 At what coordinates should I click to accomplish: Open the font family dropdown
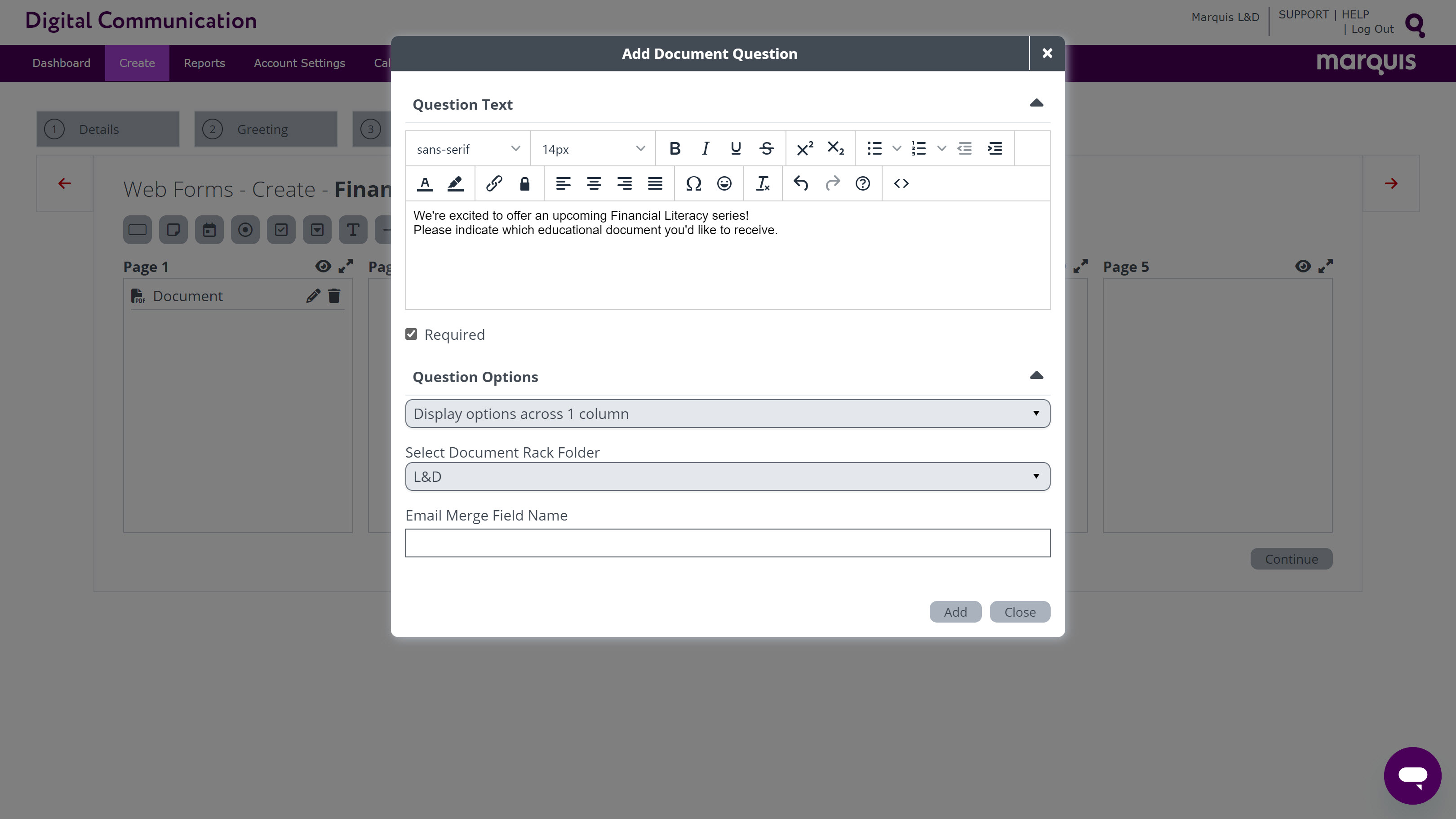[468, 149]
